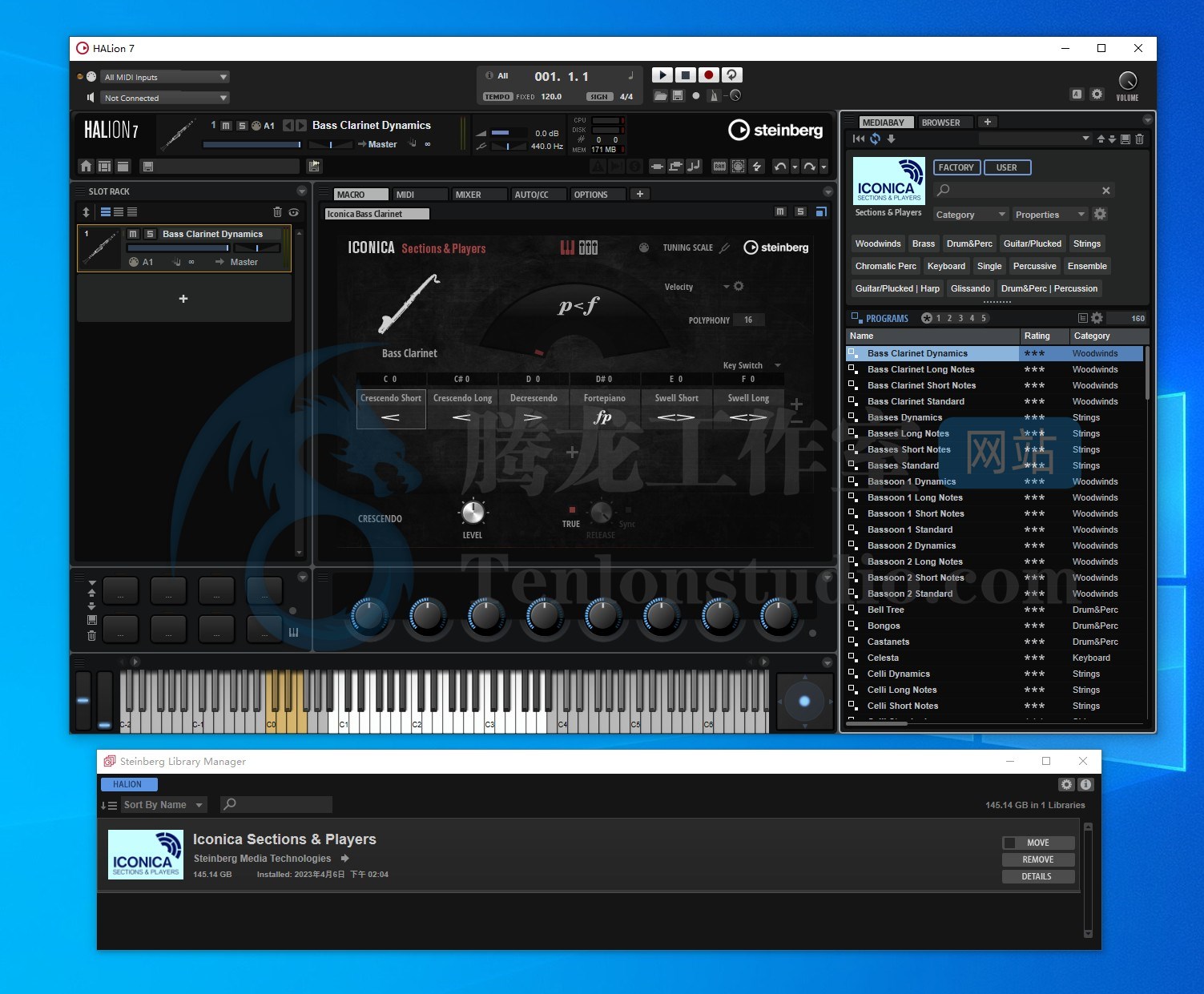Open the Properties filter dropdown in MediaBay

coord(1050,215)
